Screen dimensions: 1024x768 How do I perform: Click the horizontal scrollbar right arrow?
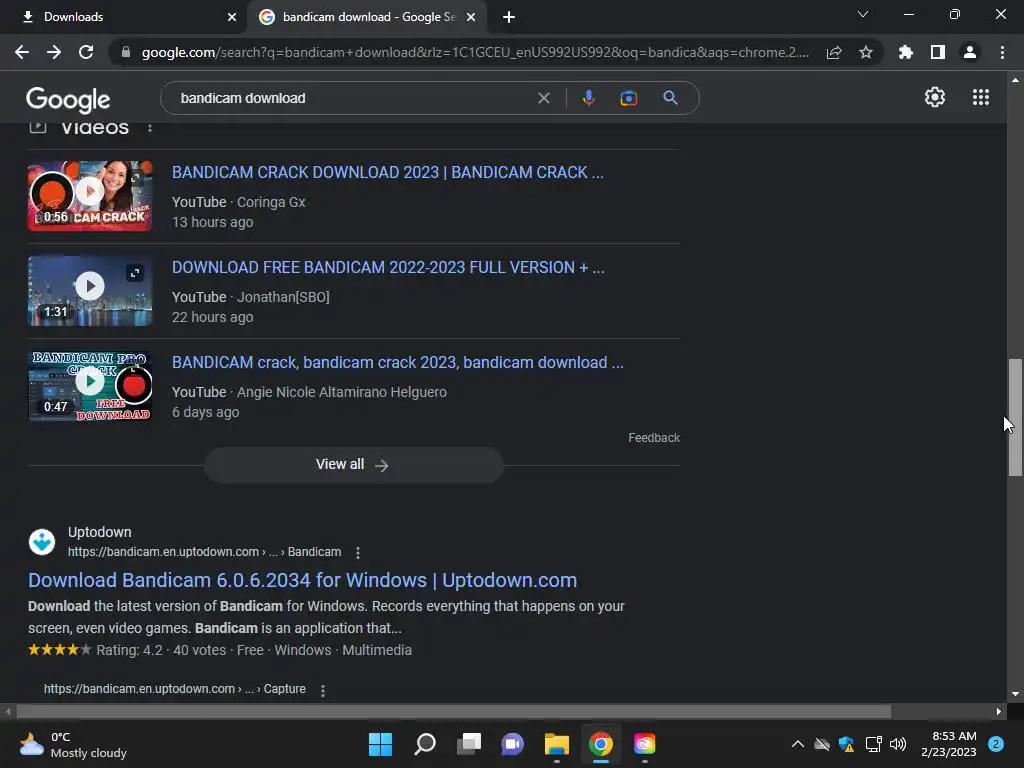click(x=999, y=711)
